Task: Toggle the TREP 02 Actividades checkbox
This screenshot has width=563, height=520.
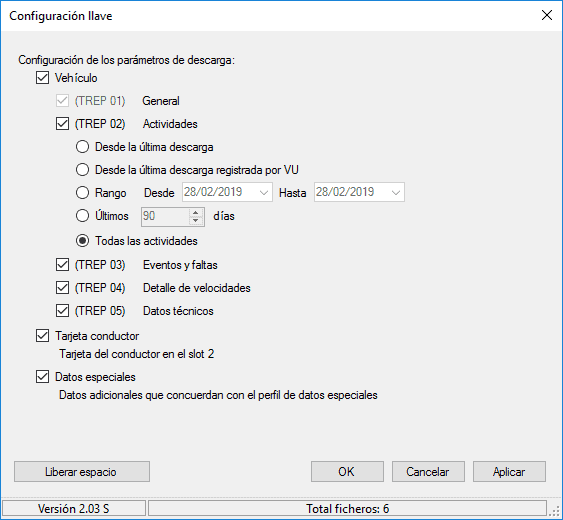Action: [62, 124]
